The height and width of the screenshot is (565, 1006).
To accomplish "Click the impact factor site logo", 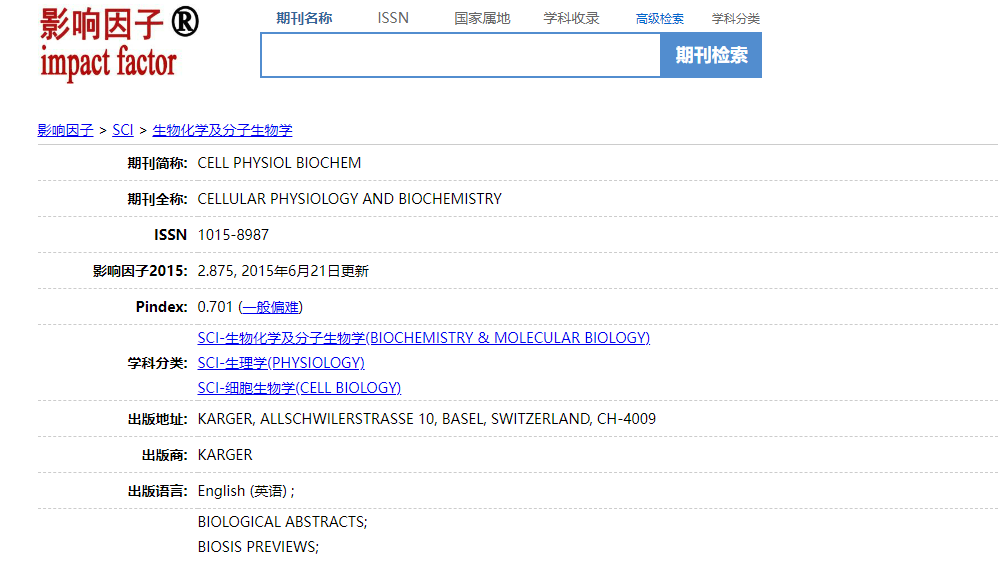I will click(118, 44).
